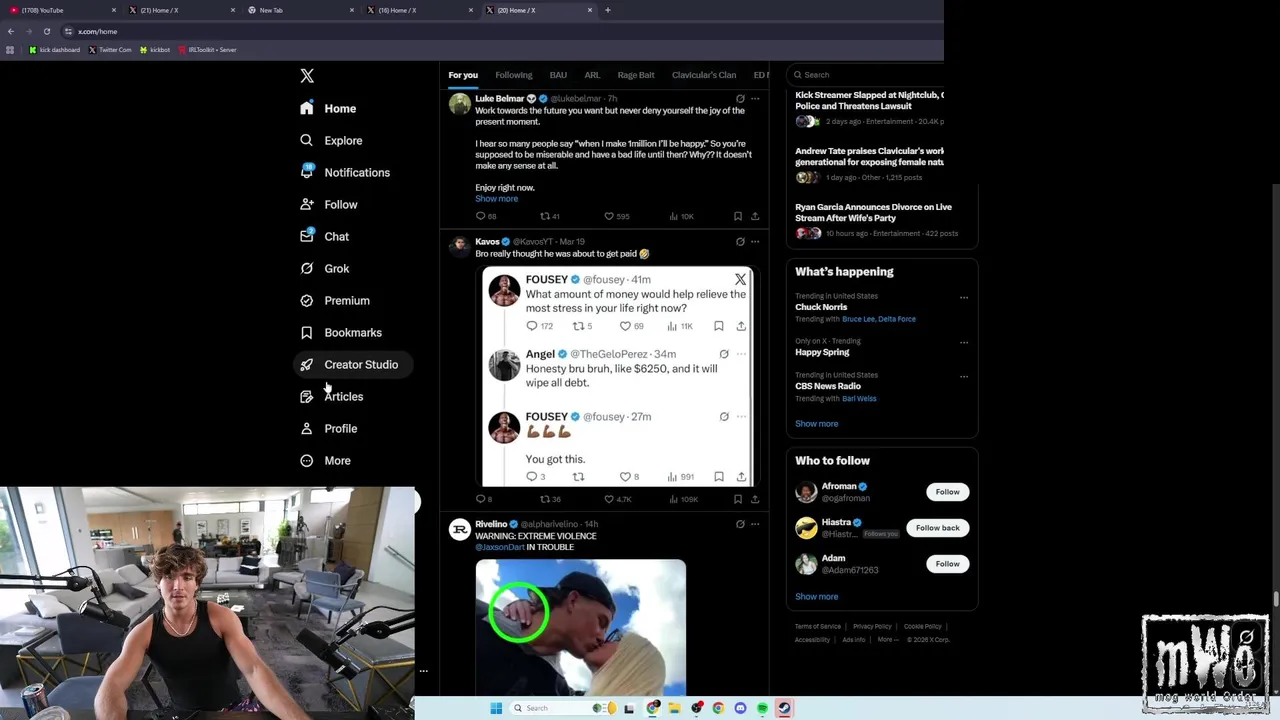Viewport: 1280px width, 720px height.
Task: Open a new browser tab
Action: [608, 10]
